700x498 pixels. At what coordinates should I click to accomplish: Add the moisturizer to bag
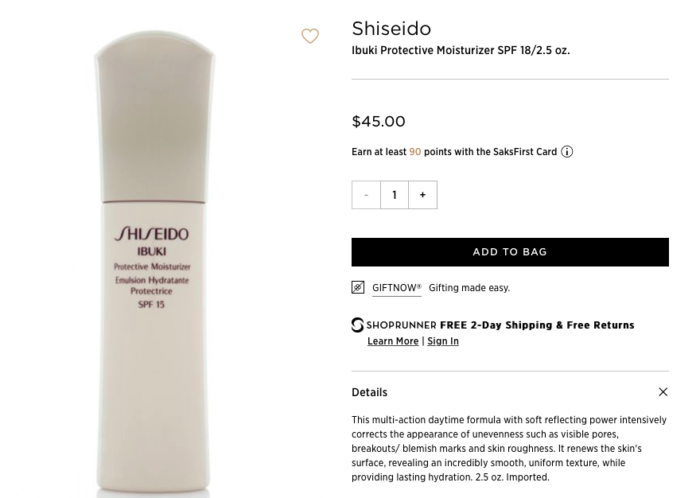pyautogui.click(x=510, y=252)
